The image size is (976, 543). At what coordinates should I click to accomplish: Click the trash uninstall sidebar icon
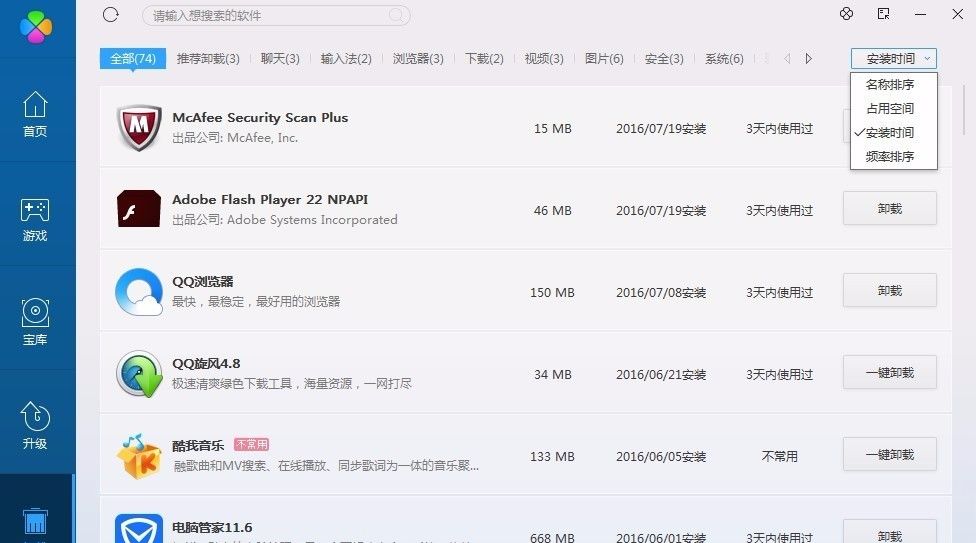point(35,521)
